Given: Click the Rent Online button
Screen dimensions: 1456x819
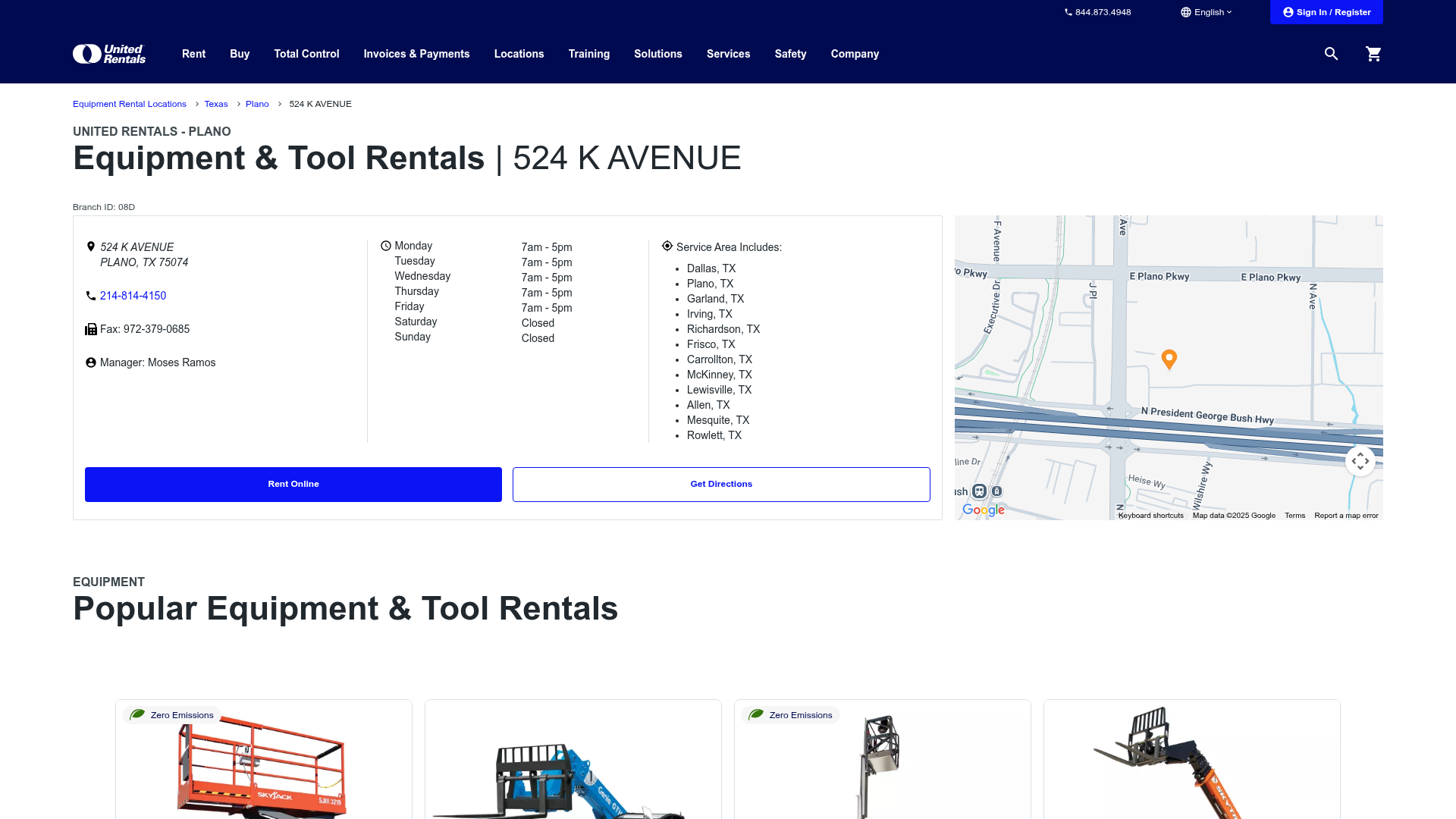Looking at the screenshot, I should [x=293, y=484].
